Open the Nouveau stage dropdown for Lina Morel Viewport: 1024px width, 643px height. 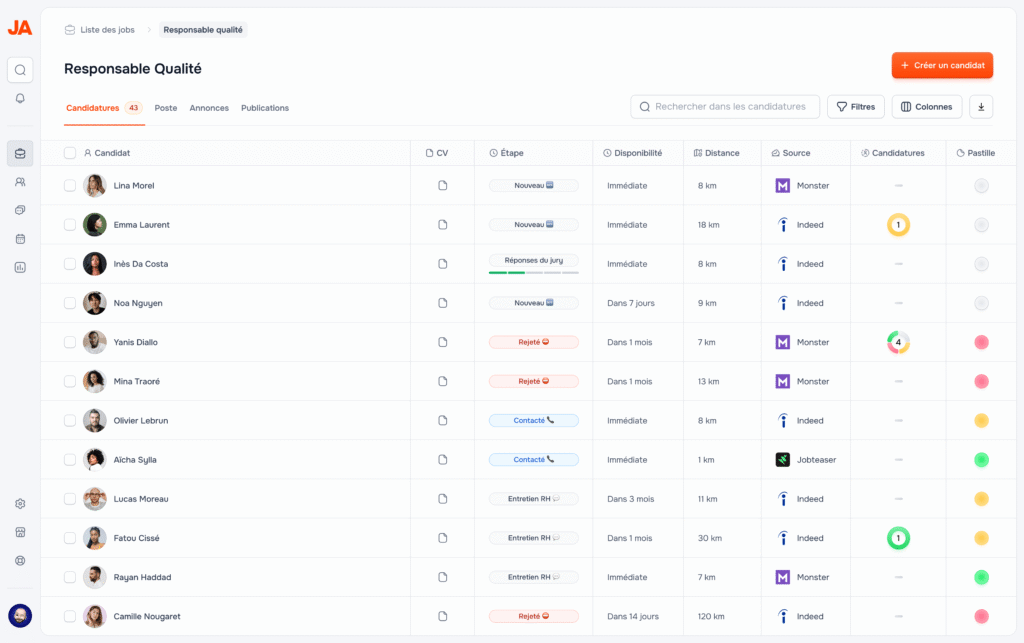tap(534, 185)
